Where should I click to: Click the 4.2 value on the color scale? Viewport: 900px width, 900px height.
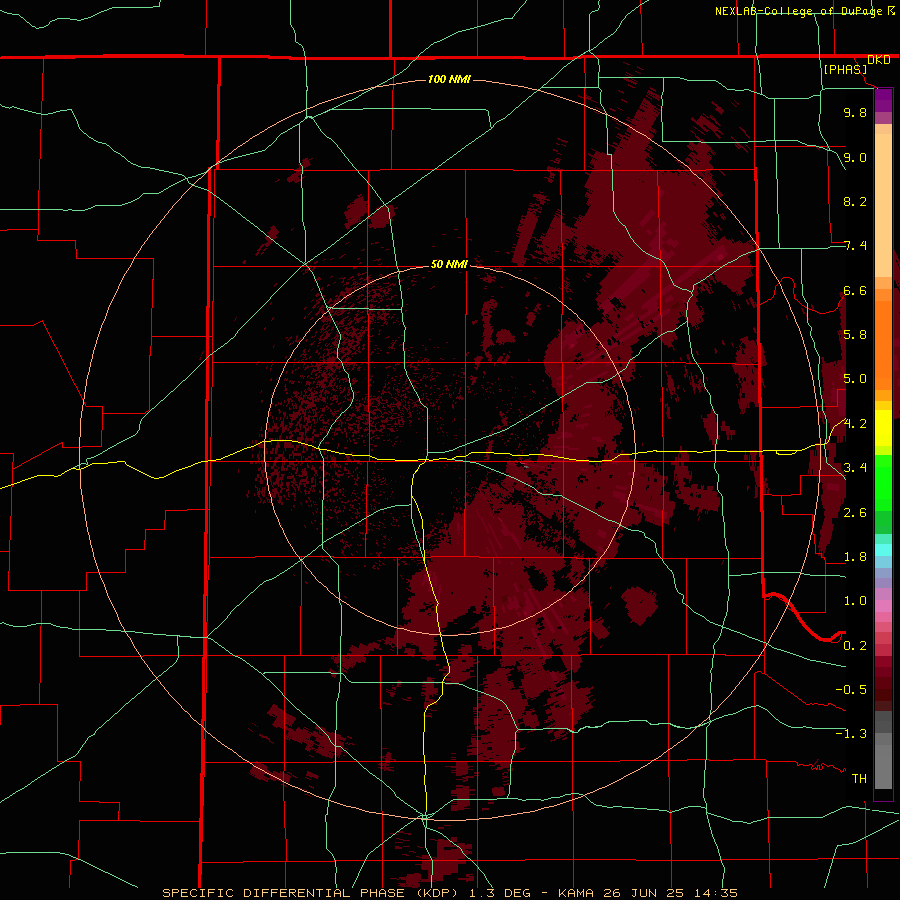855,424
